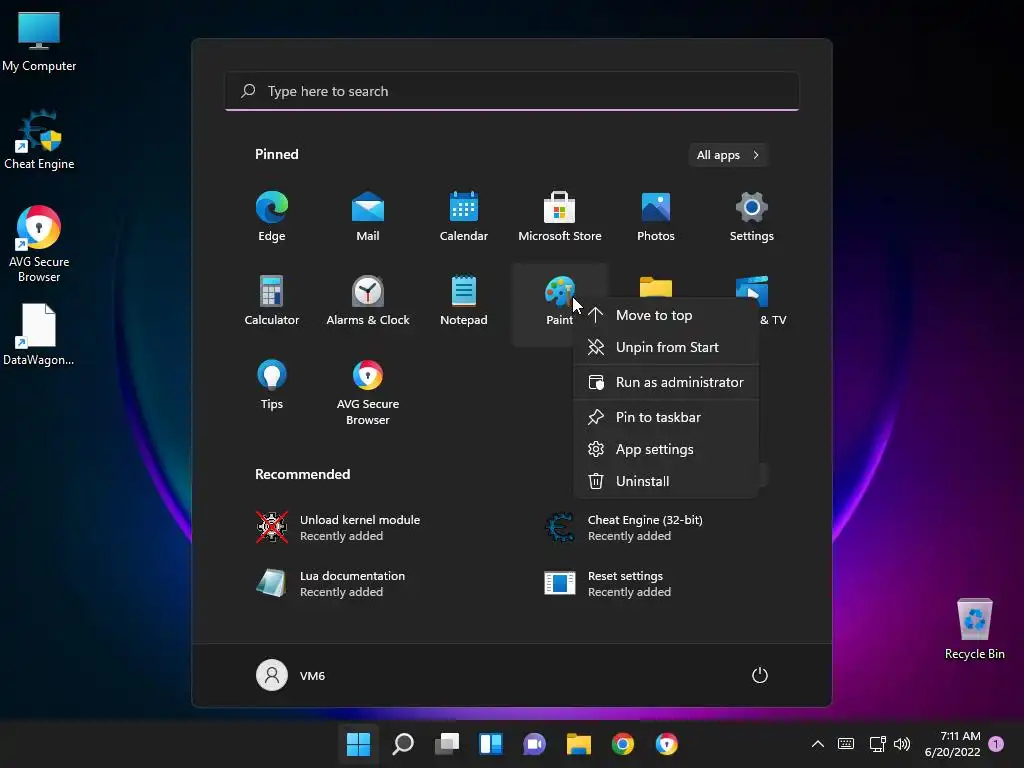Open the notification count badge

(996, 744)
